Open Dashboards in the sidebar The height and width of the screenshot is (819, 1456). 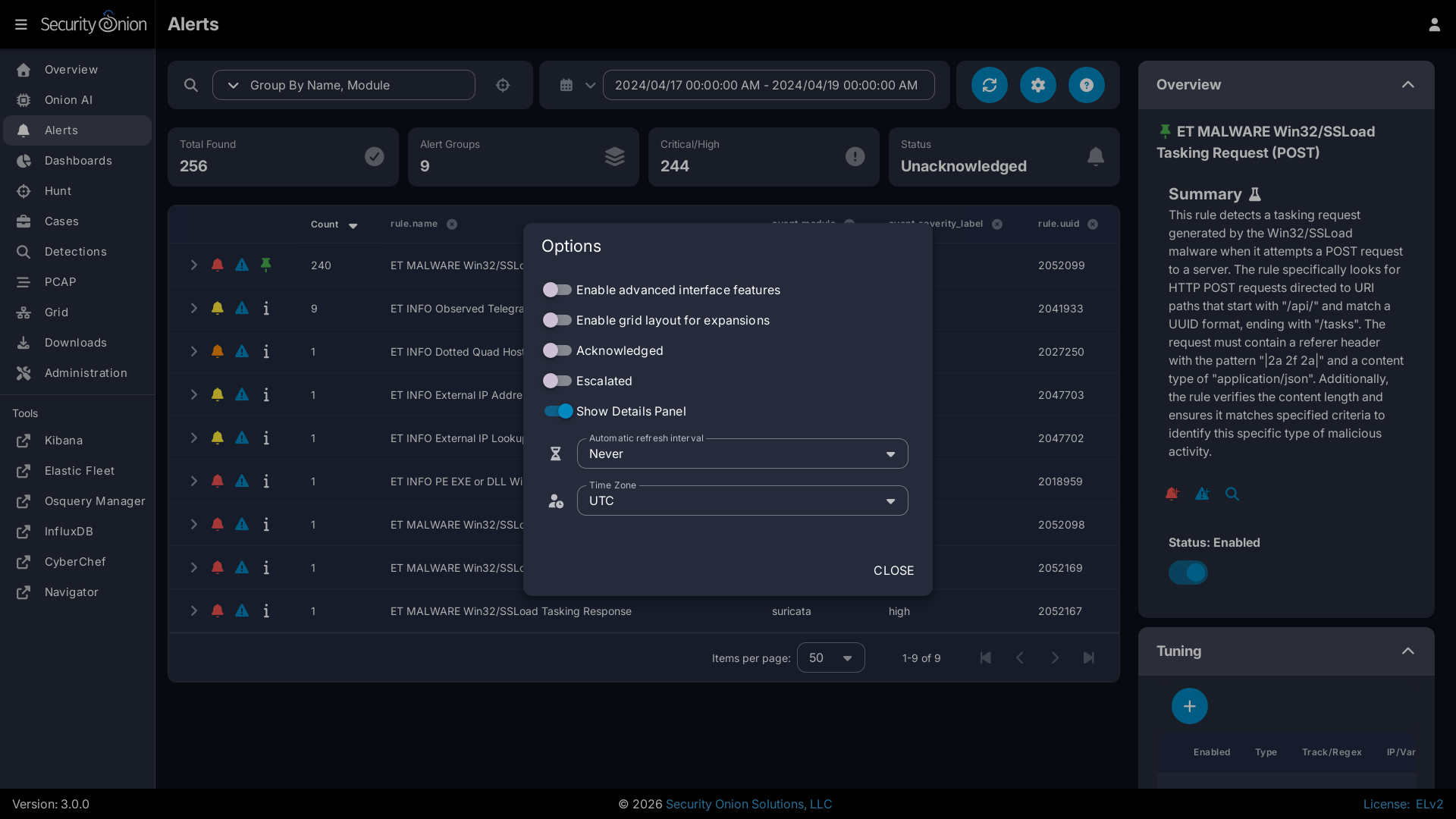point(77,161)
